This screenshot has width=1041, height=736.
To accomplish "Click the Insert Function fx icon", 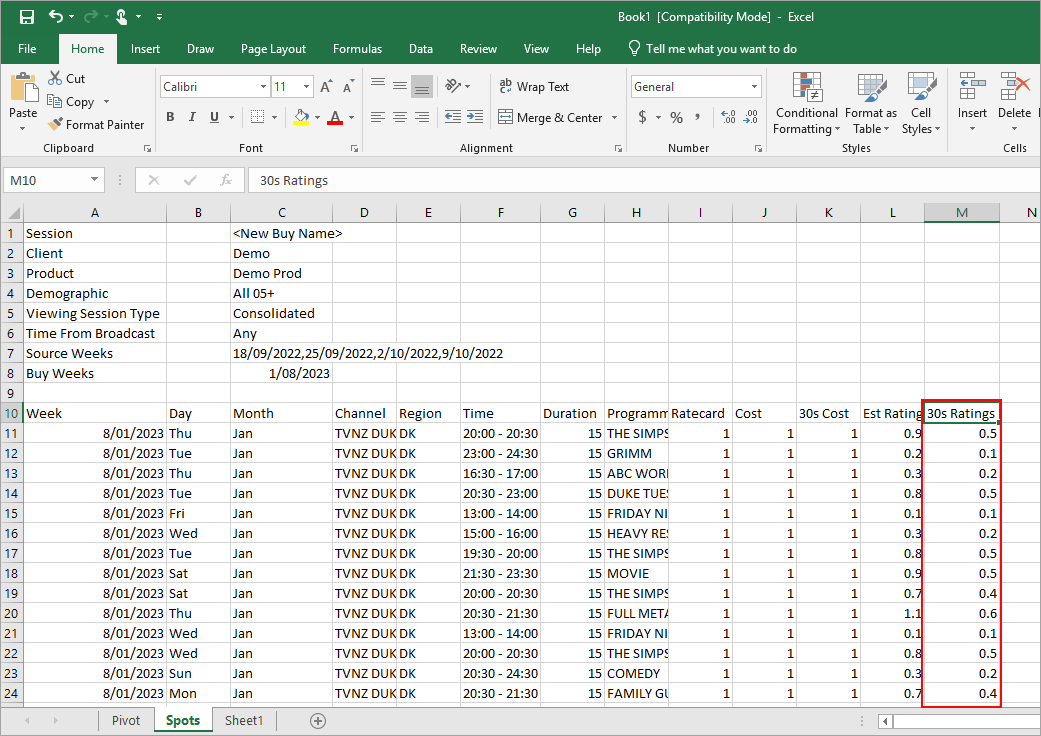I will [x=226, y=181].
